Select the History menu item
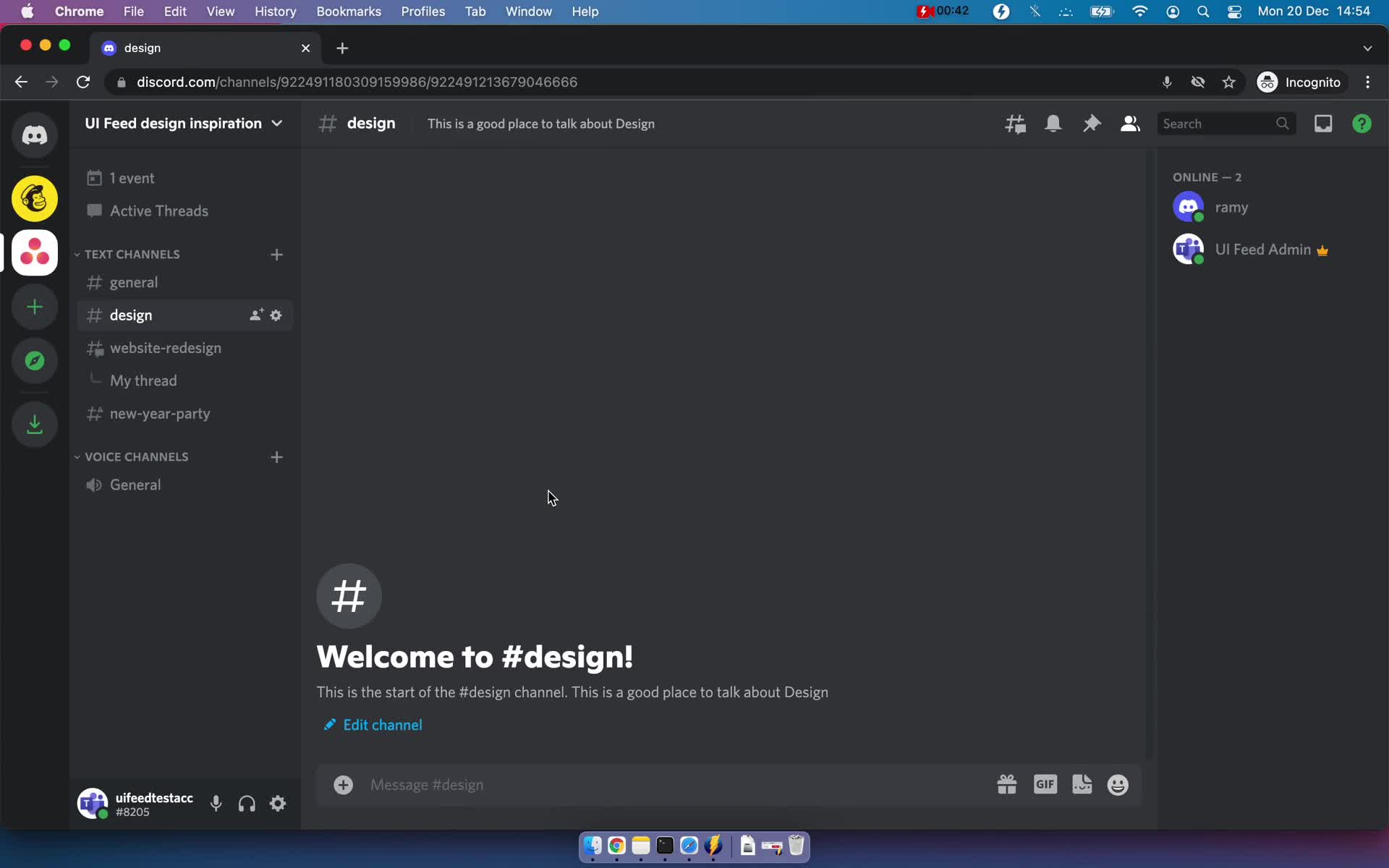 [x=275, y=11]
